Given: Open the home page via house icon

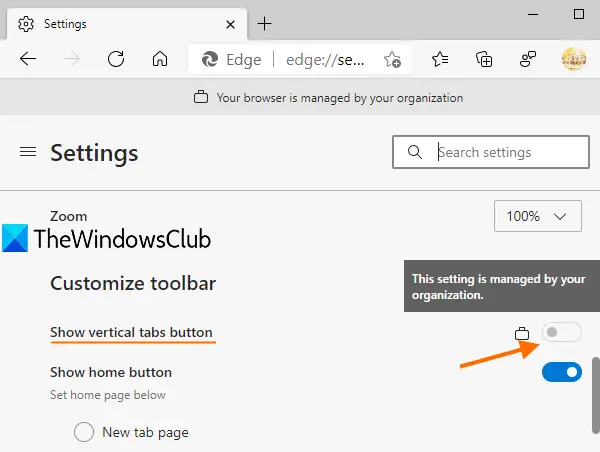Looking at the screenshot, I should click(x=160, y=59).
